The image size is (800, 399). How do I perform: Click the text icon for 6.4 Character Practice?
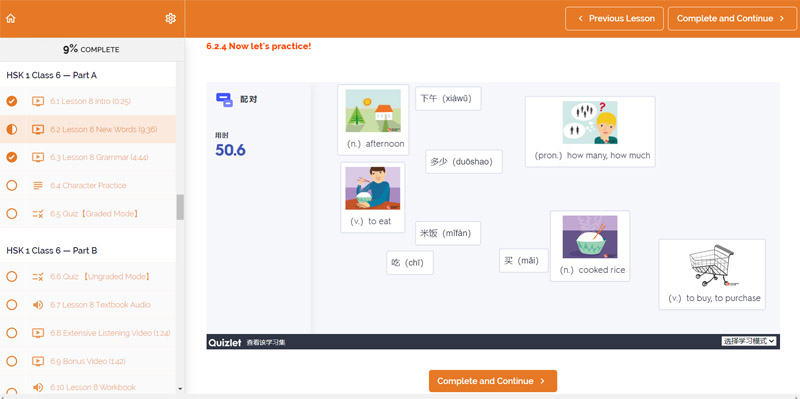click(38, 186)
